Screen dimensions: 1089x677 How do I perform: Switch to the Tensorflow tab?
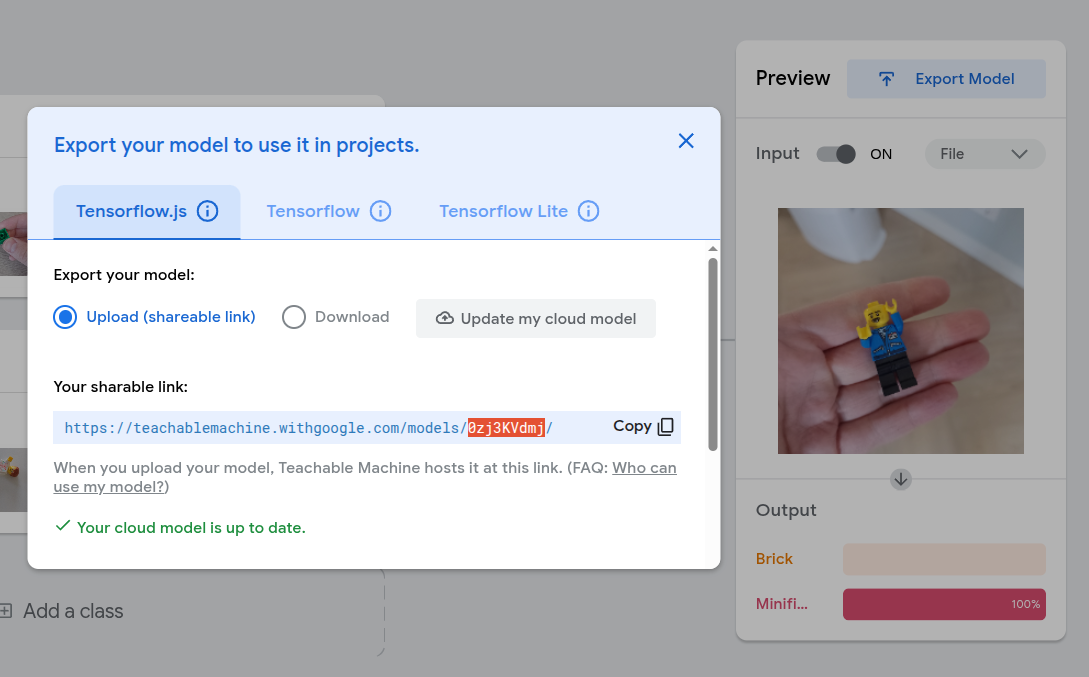313,211
